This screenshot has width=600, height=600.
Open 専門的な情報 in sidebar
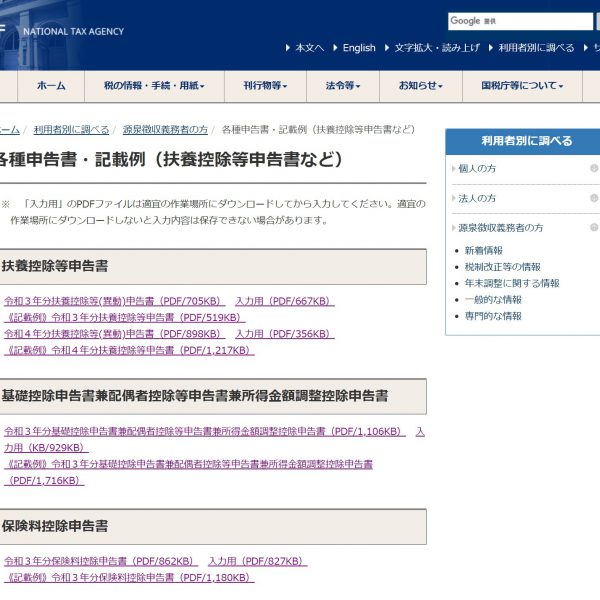tap(493, 316)
